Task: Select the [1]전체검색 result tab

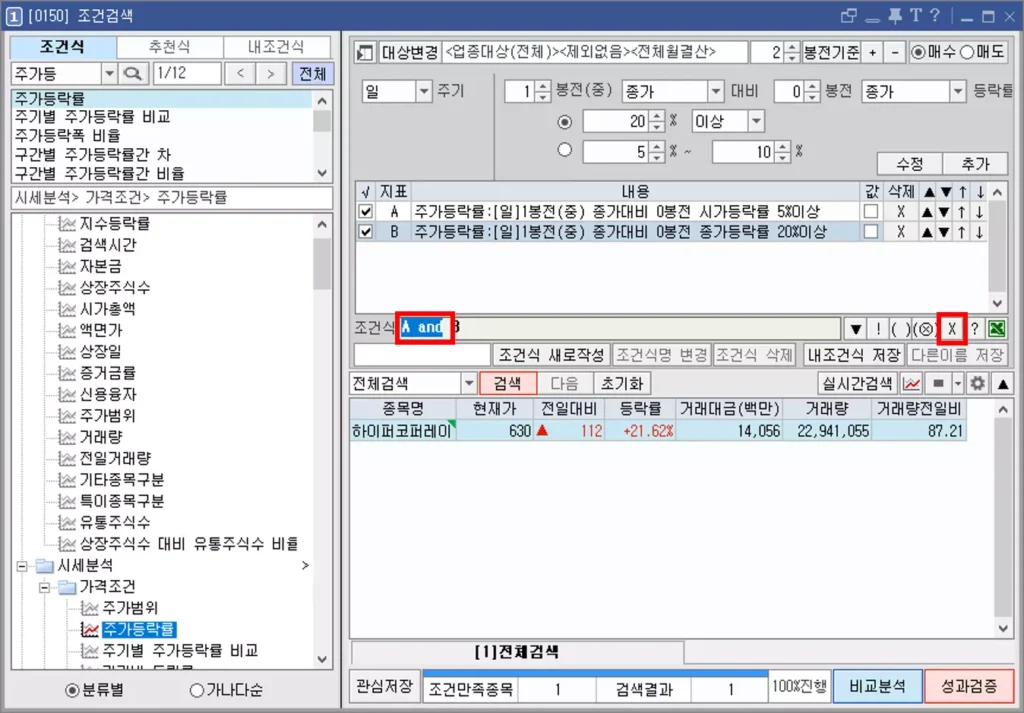Action: pos(517,652)
